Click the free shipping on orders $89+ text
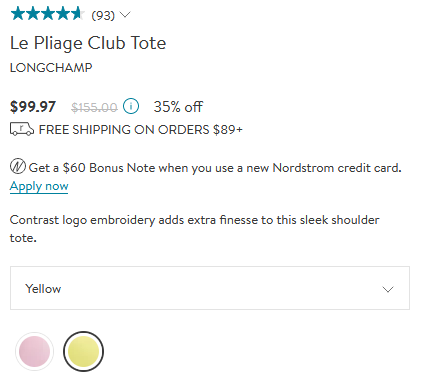 click(141, 130)
